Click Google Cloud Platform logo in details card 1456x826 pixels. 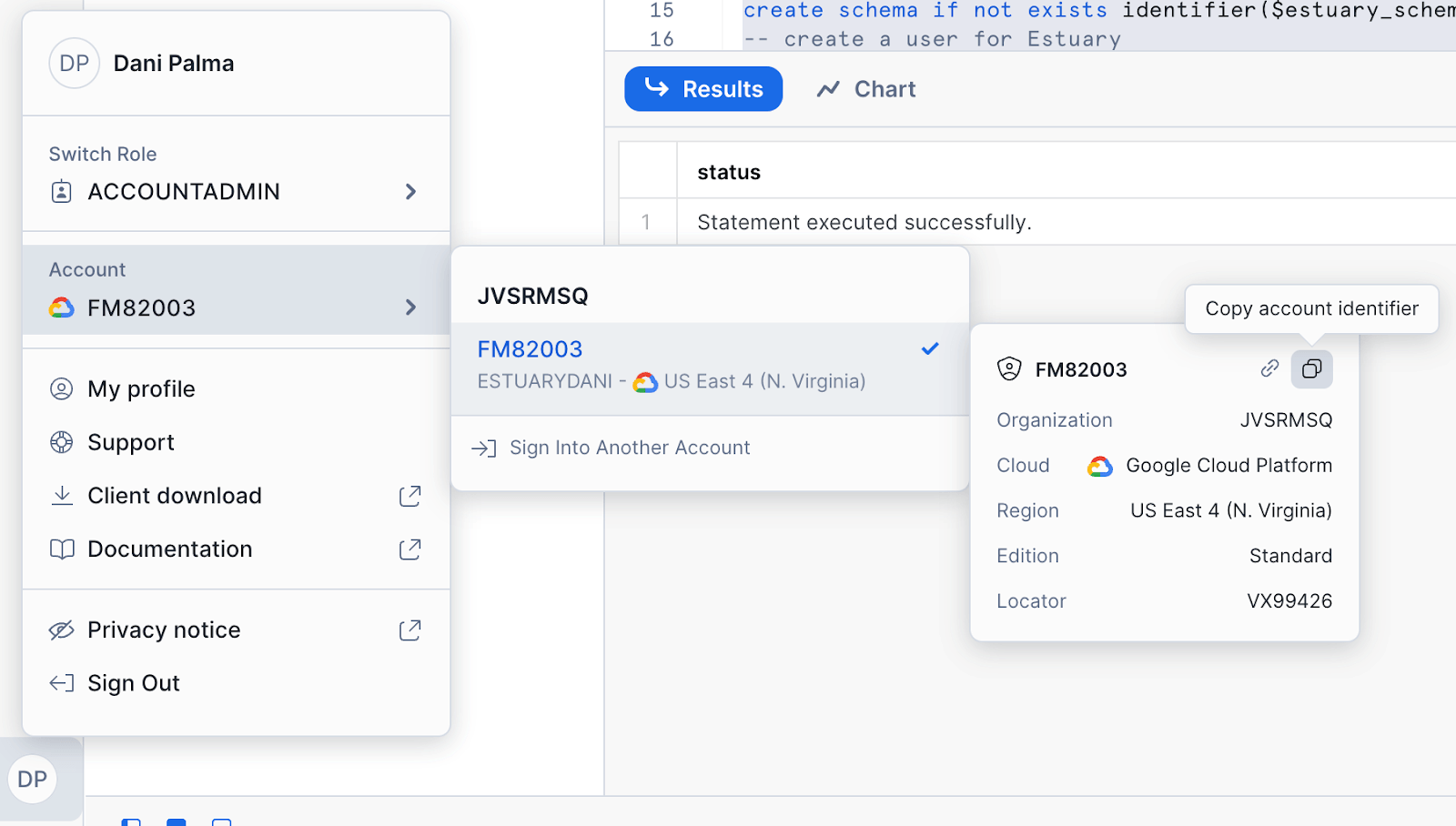(1100, 466)
